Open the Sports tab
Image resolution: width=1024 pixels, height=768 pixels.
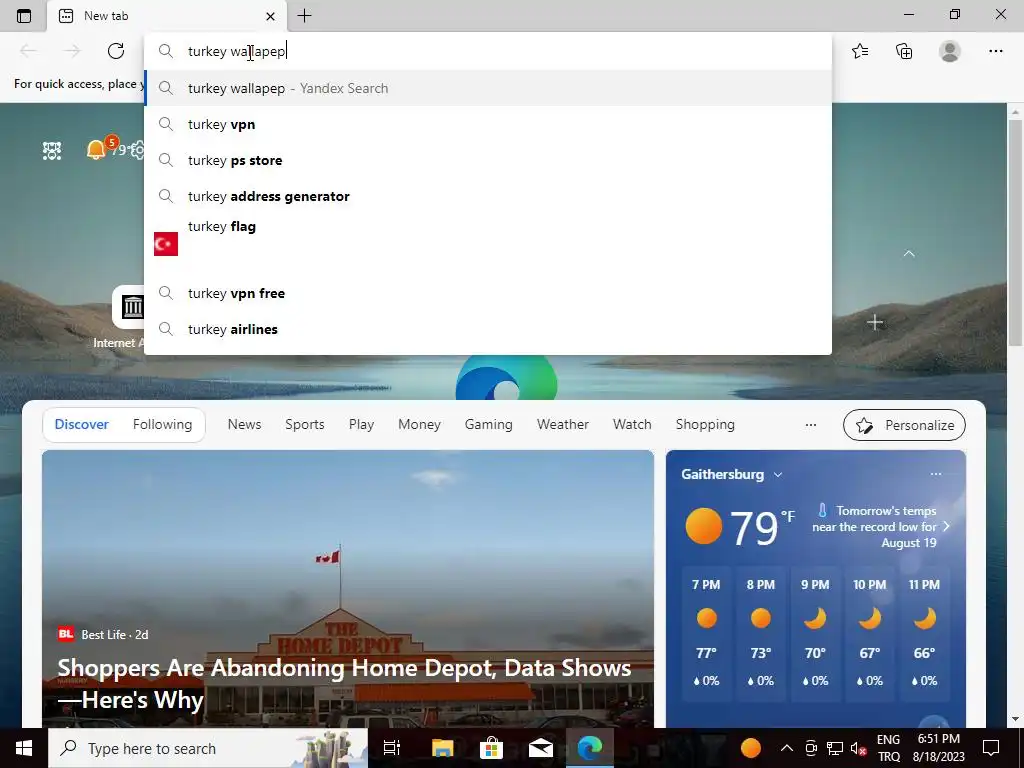(304, 424)
